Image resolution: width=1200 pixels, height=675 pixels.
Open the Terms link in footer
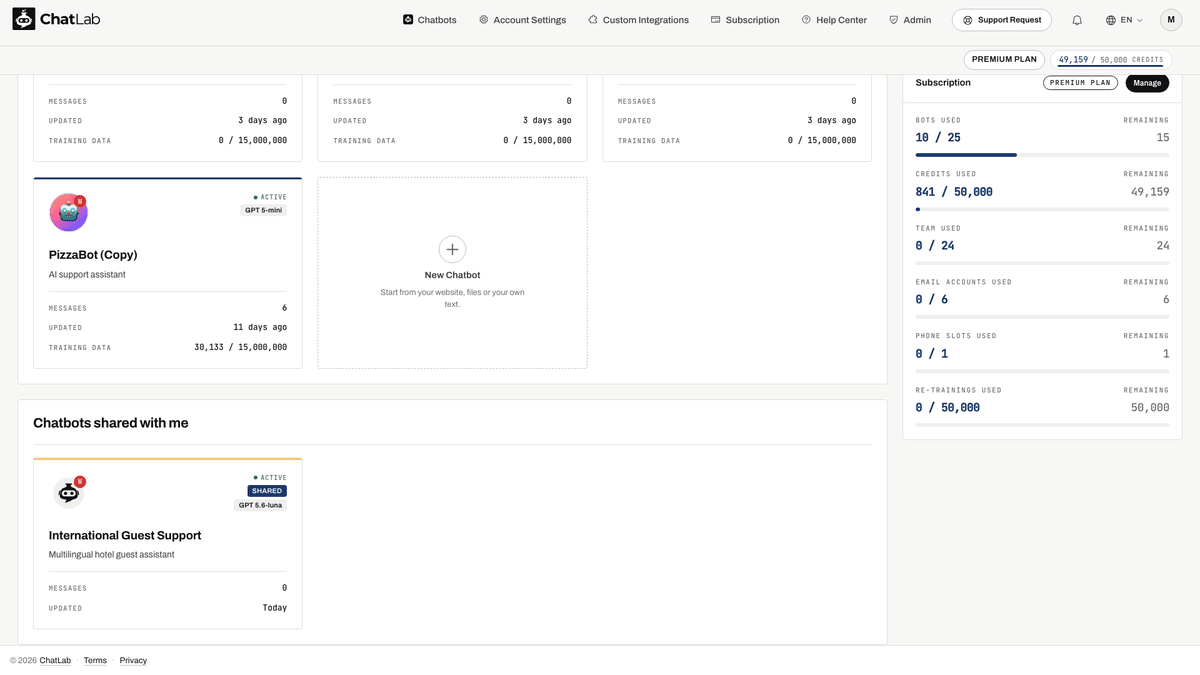tap(95, 660)
